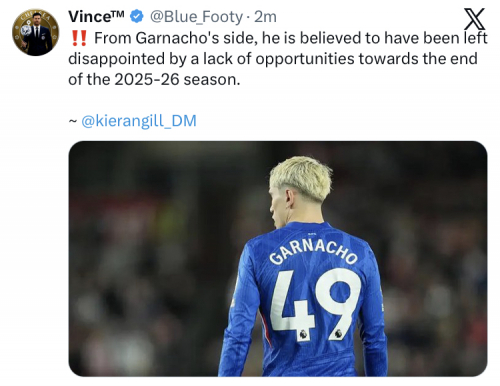
Task: Open the Vince™ display name
Action: coord(96,17)
